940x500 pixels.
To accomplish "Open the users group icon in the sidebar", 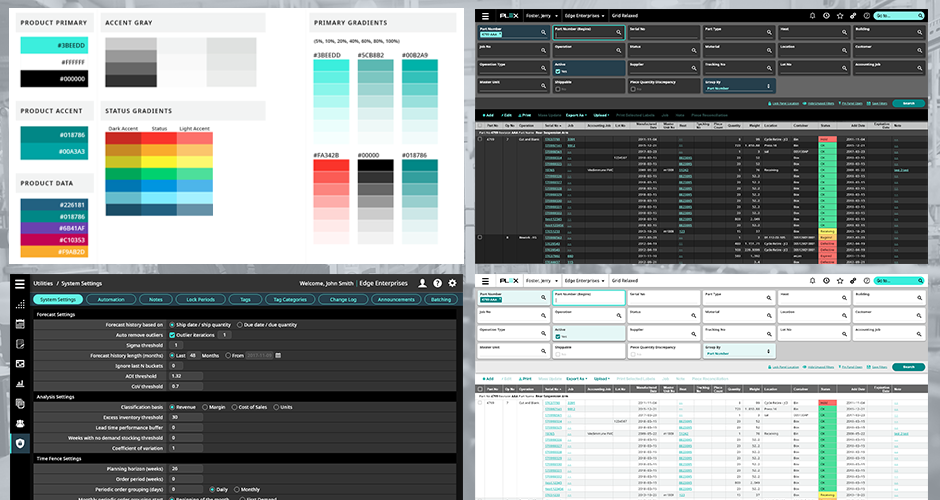I will click(x=19, y=423).
